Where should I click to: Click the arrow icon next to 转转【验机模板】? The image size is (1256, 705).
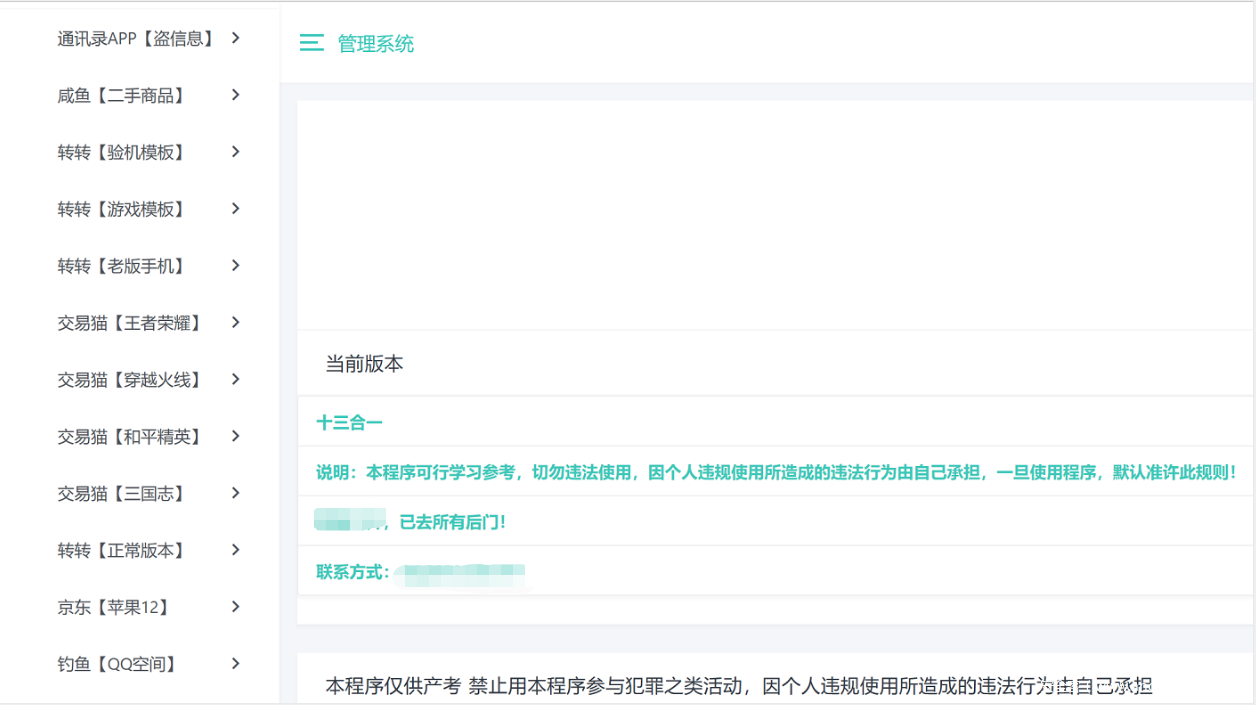235,152
